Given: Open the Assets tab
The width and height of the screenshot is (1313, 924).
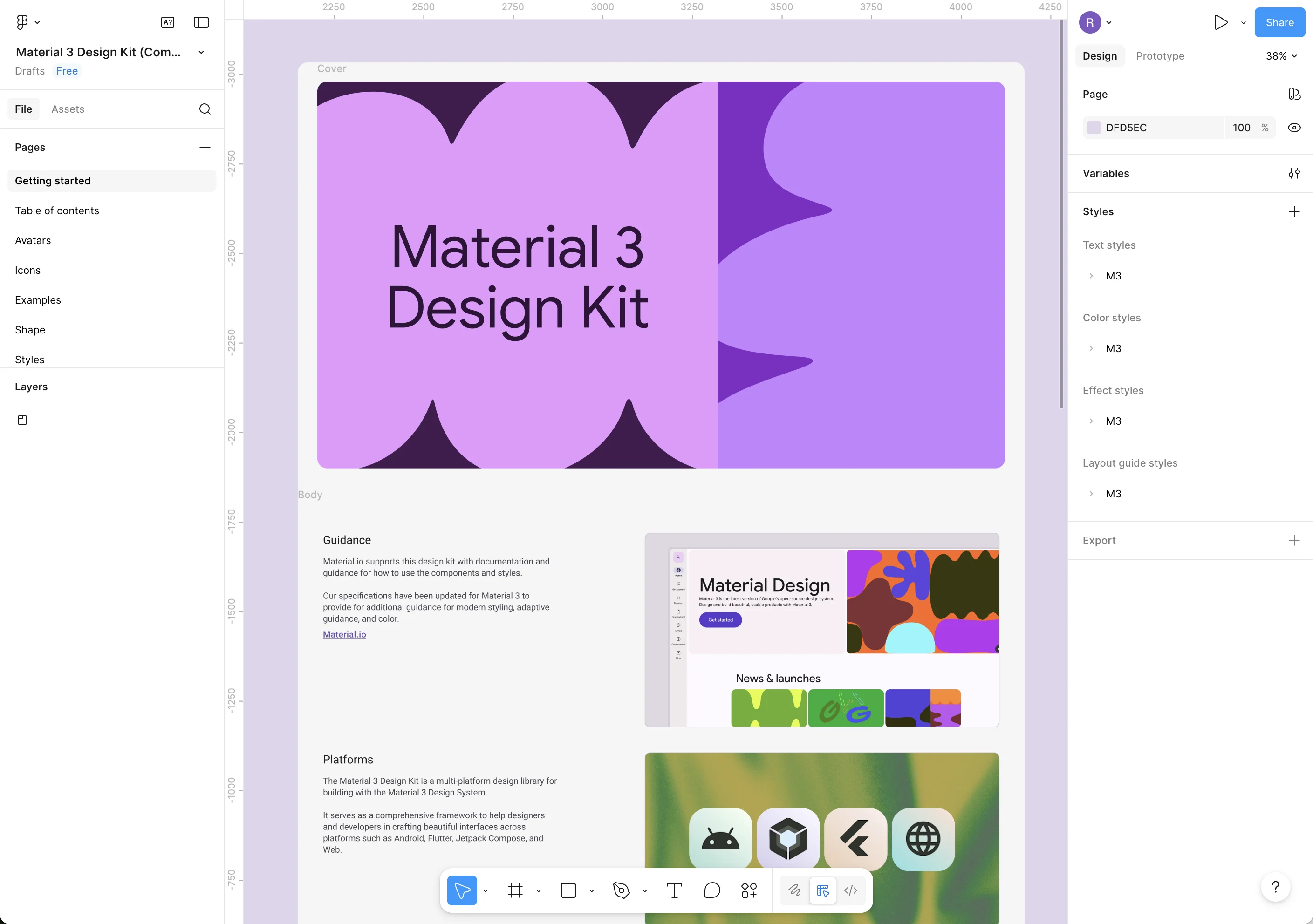Looking at the screenshot, I should pyautogui.click(x=68, y=109).
